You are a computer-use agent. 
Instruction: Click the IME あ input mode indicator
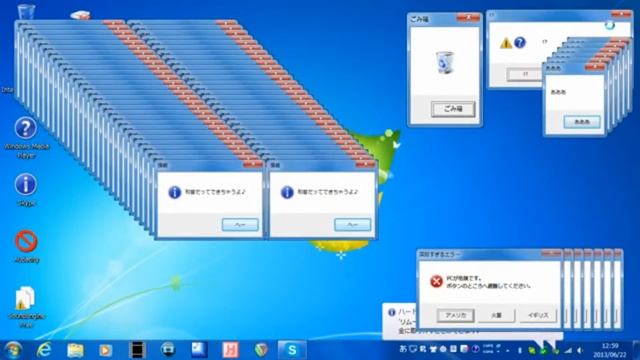403,349
